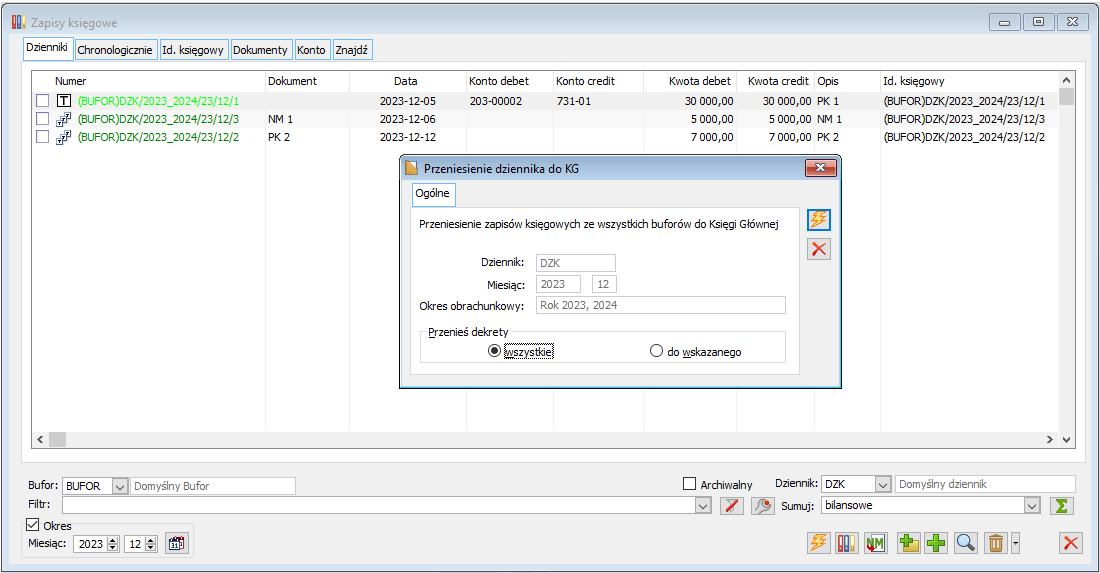The image size is (1100, 573).
Task: Click the horizontal scrollbar right arrow
Action: (1049, 440)
